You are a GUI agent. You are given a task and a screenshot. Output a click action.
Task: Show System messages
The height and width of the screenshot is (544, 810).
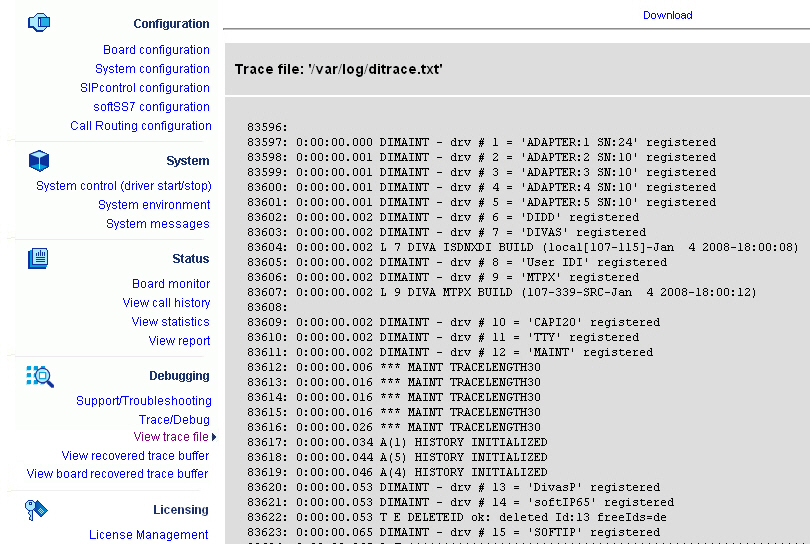point(158,224)
